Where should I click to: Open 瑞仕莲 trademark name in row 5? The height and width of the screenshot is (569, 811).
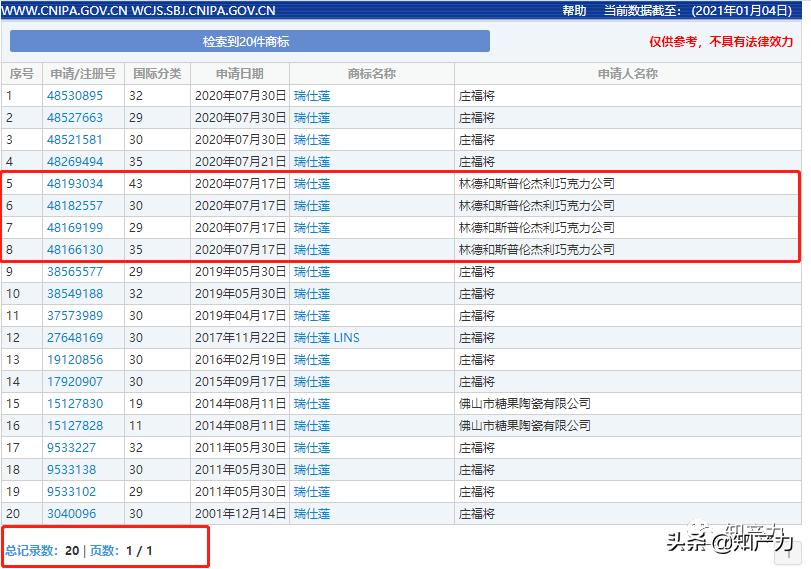pos(312,184)
